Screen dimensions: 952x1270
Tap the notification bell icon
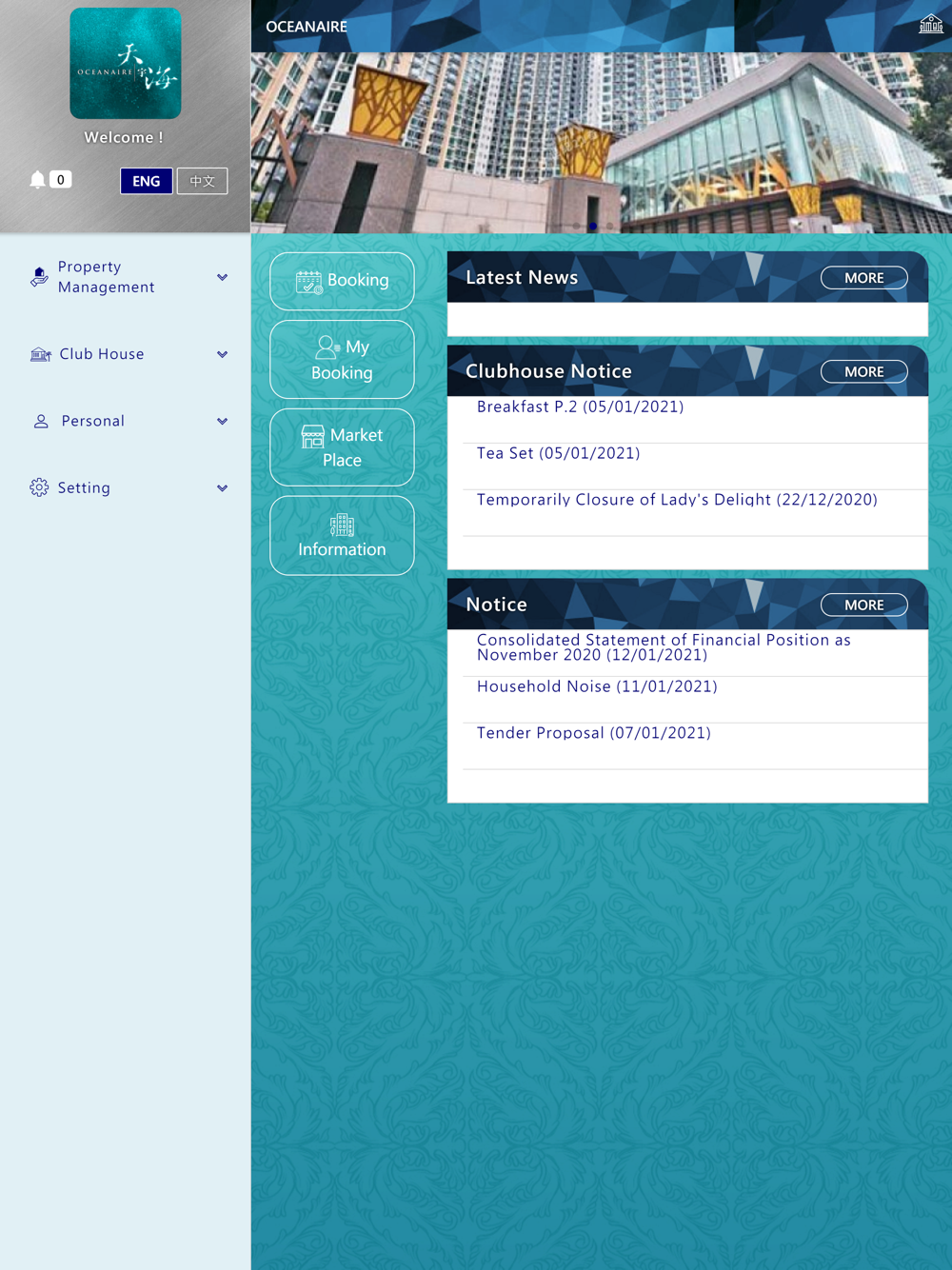tap(37, 180)
